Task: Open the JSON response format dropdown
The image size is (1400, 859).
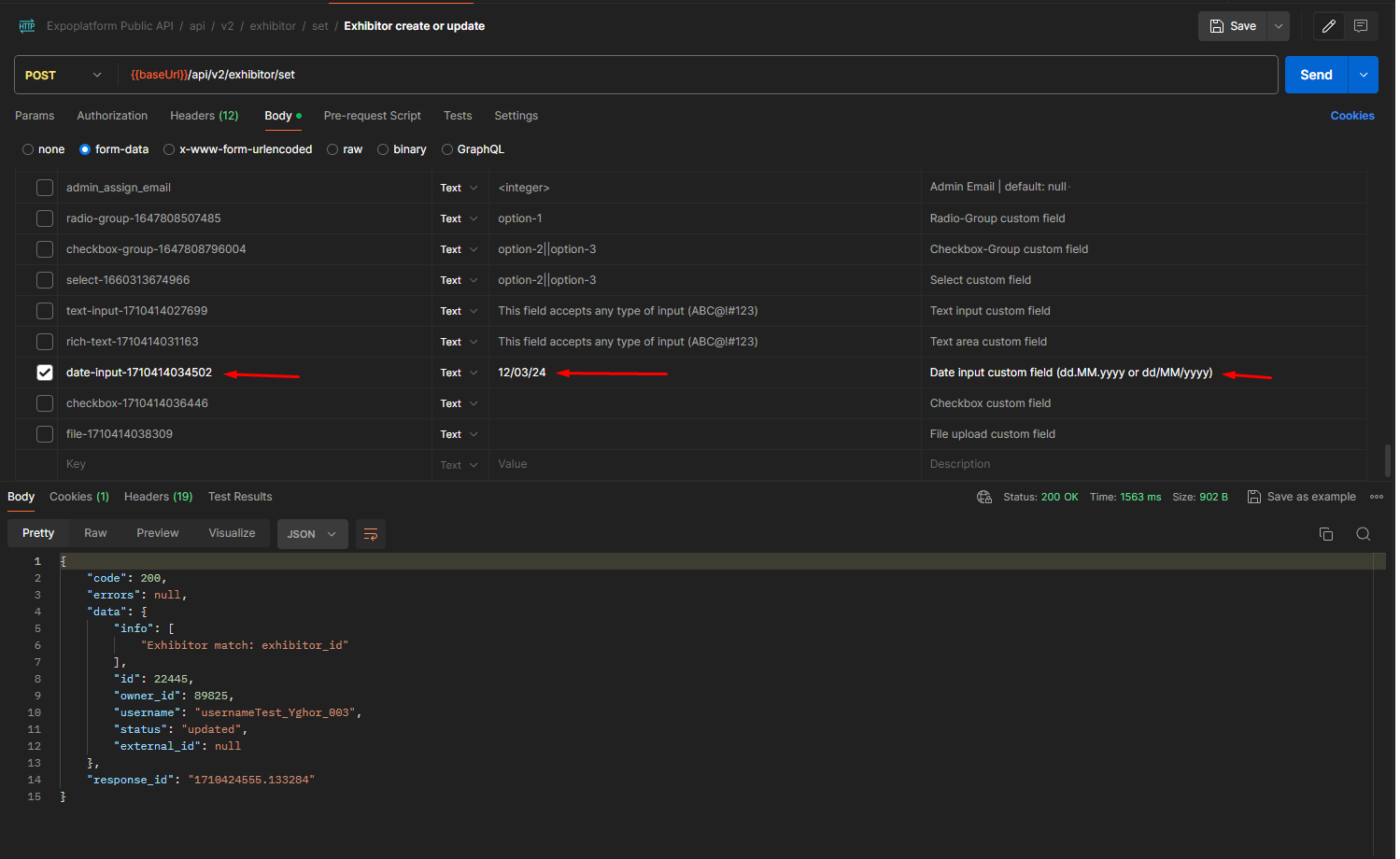Action: pos(312,533)
